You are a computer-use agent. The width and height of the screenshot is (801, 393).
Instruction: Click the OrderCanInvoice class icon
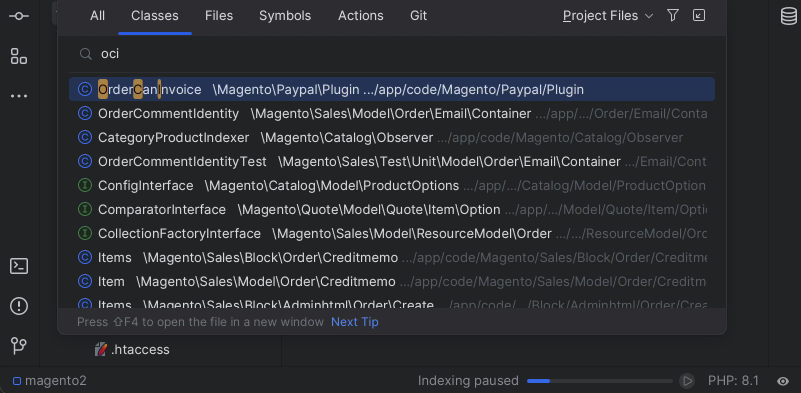click(84, 89)
